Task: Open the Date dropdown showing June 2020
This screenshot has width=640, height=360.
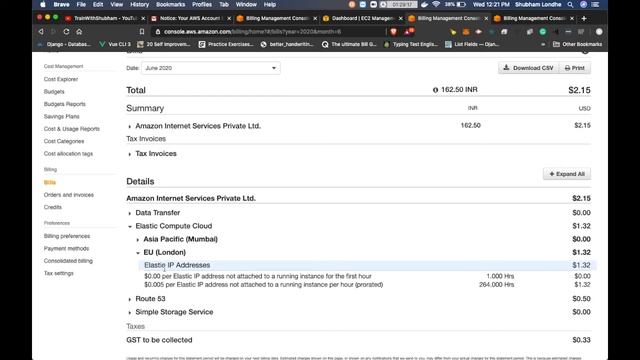Action: click(211, 68)
